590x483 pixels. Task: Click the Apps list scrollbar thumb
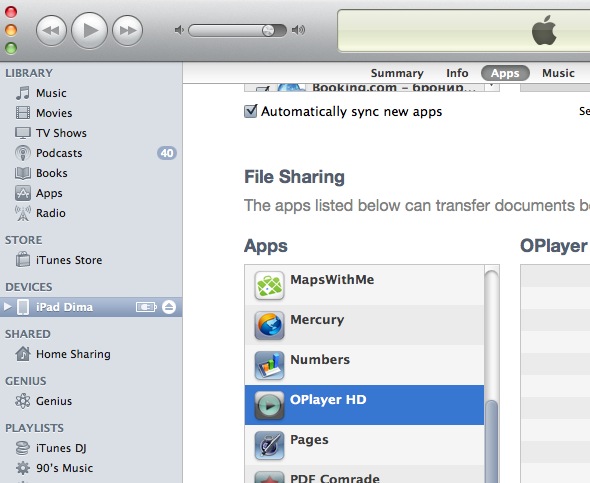[491, 442]
